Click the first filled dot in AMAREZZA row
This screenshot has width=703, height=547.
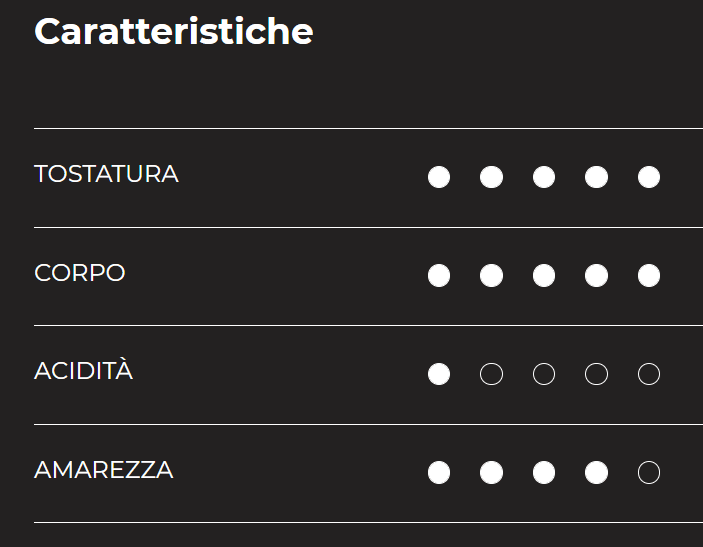(x=439, y=473)
